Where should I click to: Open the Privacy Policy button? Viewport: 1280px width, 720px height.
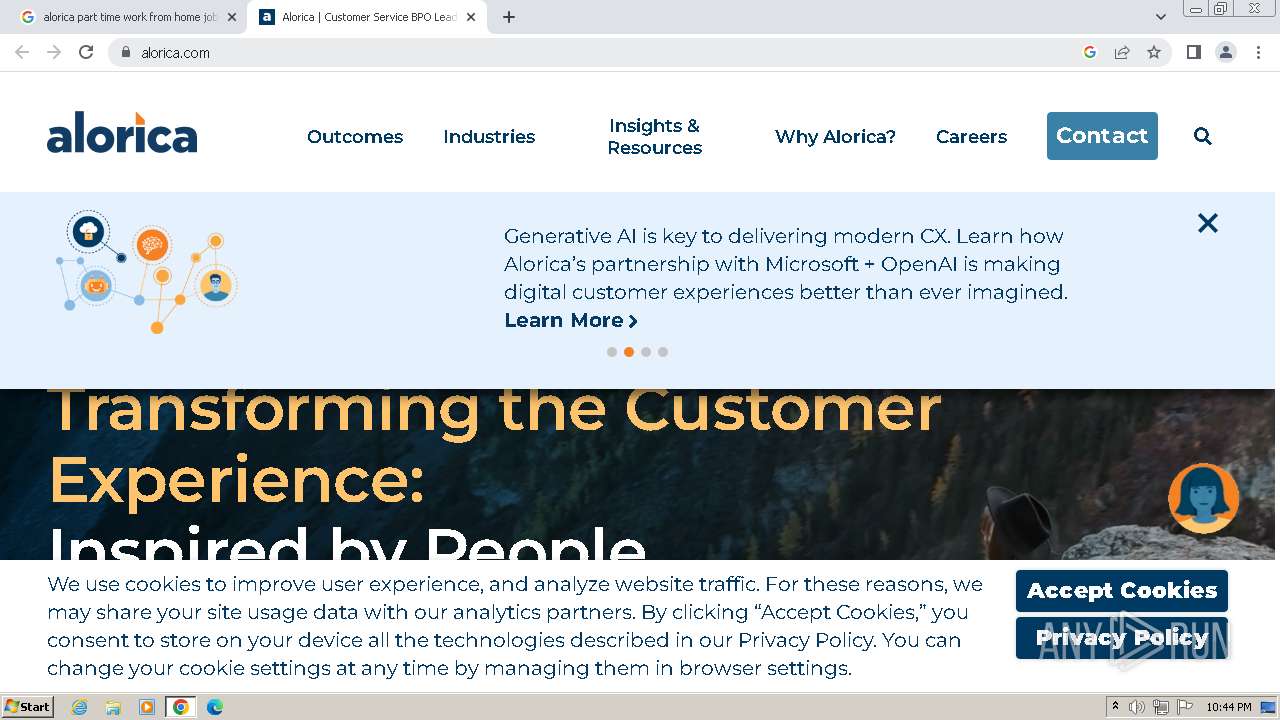(1122, 638)
